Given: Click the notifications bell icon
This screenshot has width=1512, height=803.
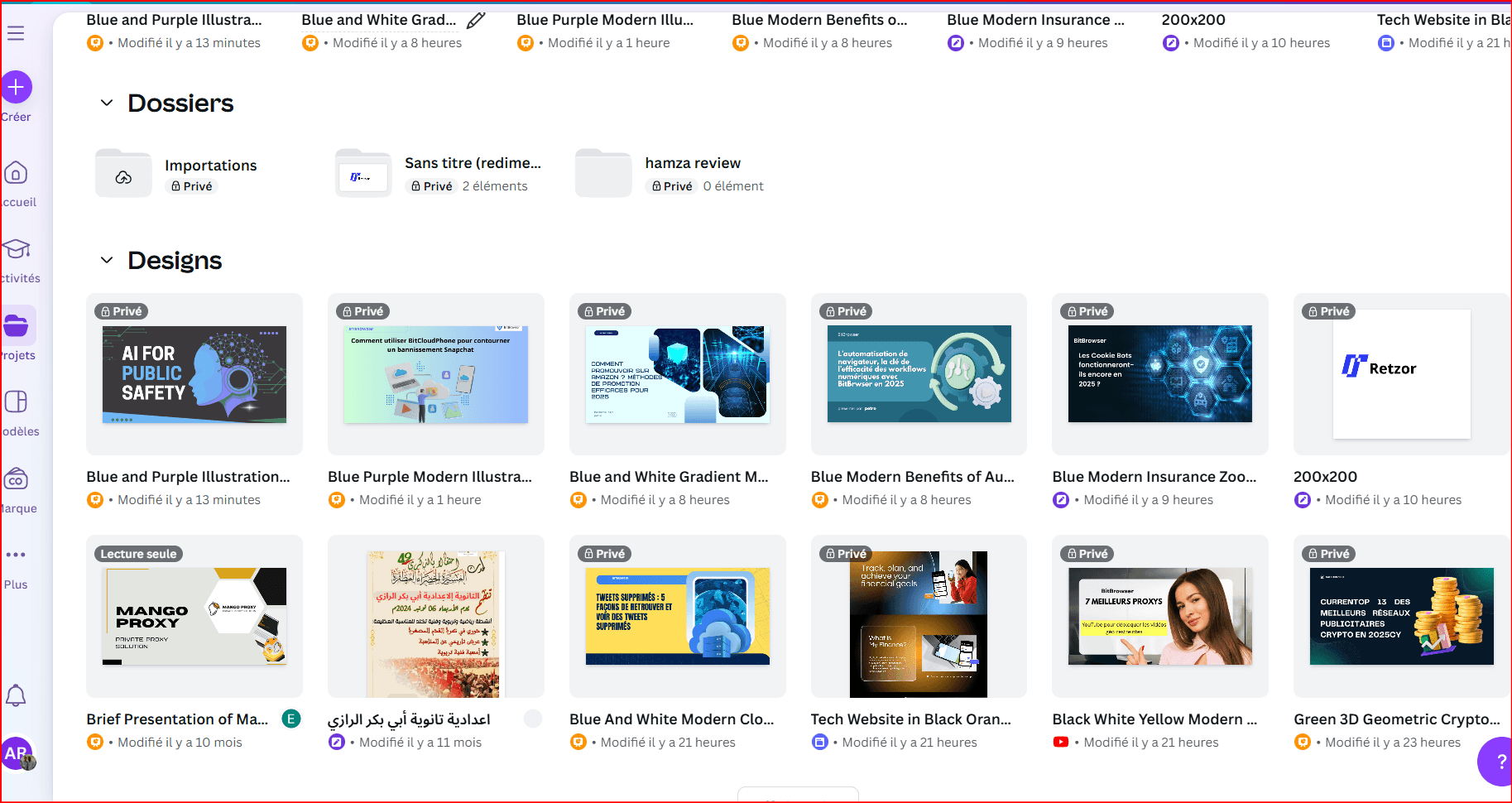Looking at the screenshot, I should 16,695.
